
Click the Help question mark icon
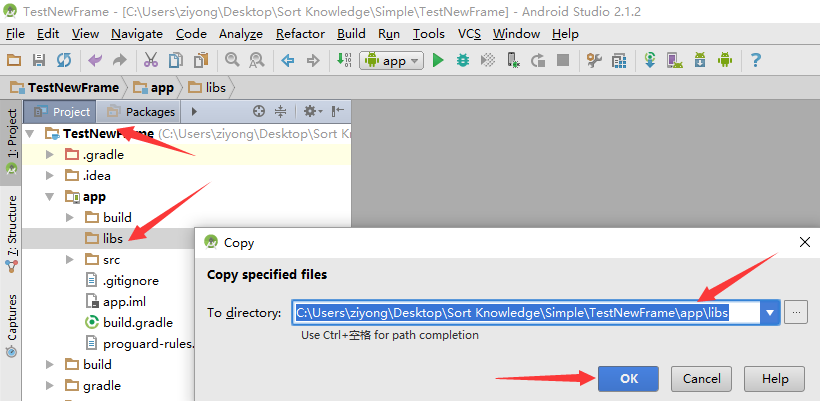click(755, 61)
